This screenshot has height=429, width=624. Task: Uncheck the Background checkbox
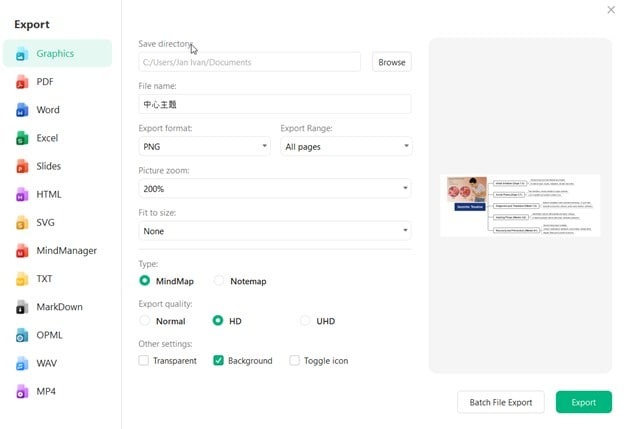(x=218, y=361)
